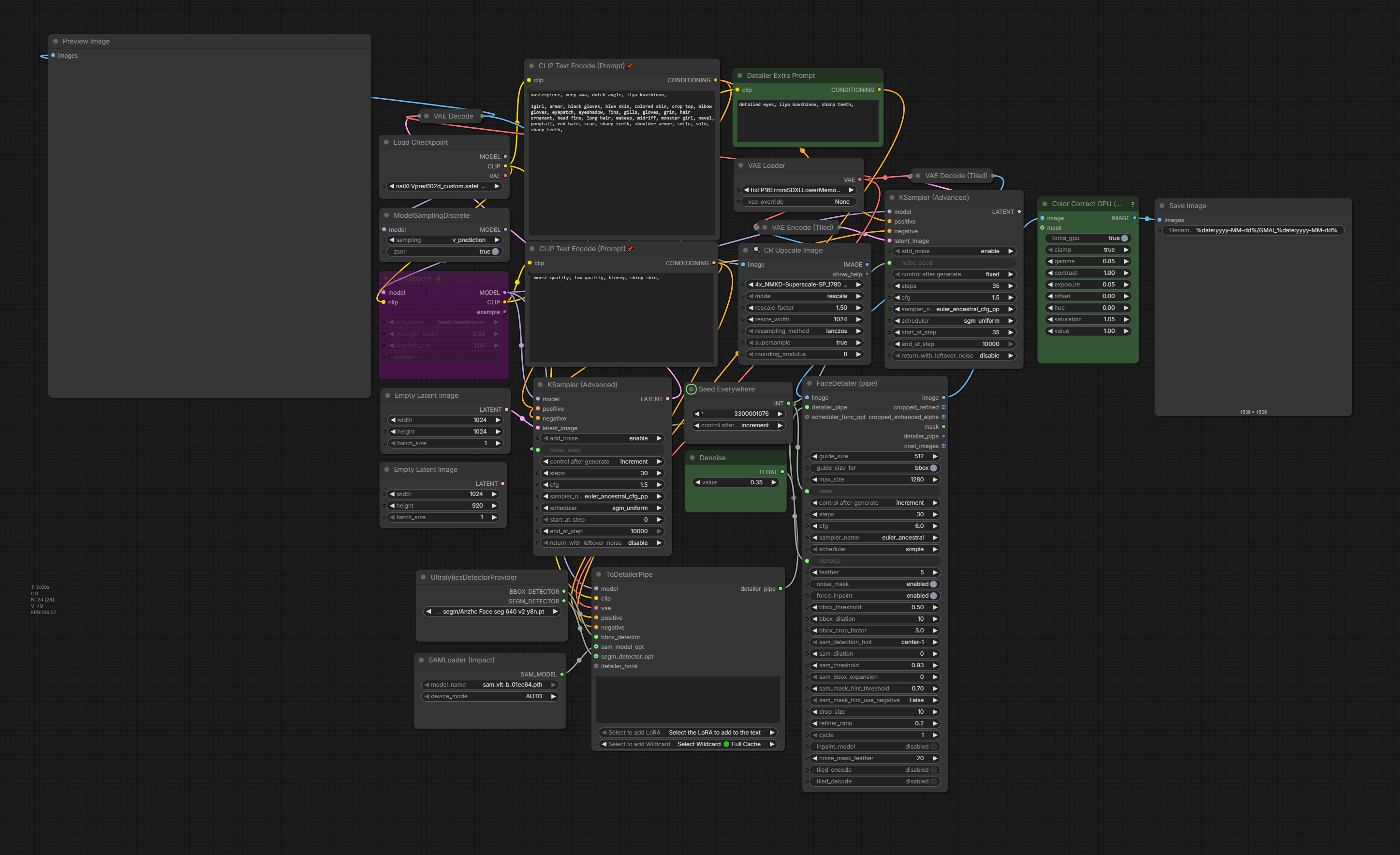Open Select to add Wildcard combo

click(688, 744)
